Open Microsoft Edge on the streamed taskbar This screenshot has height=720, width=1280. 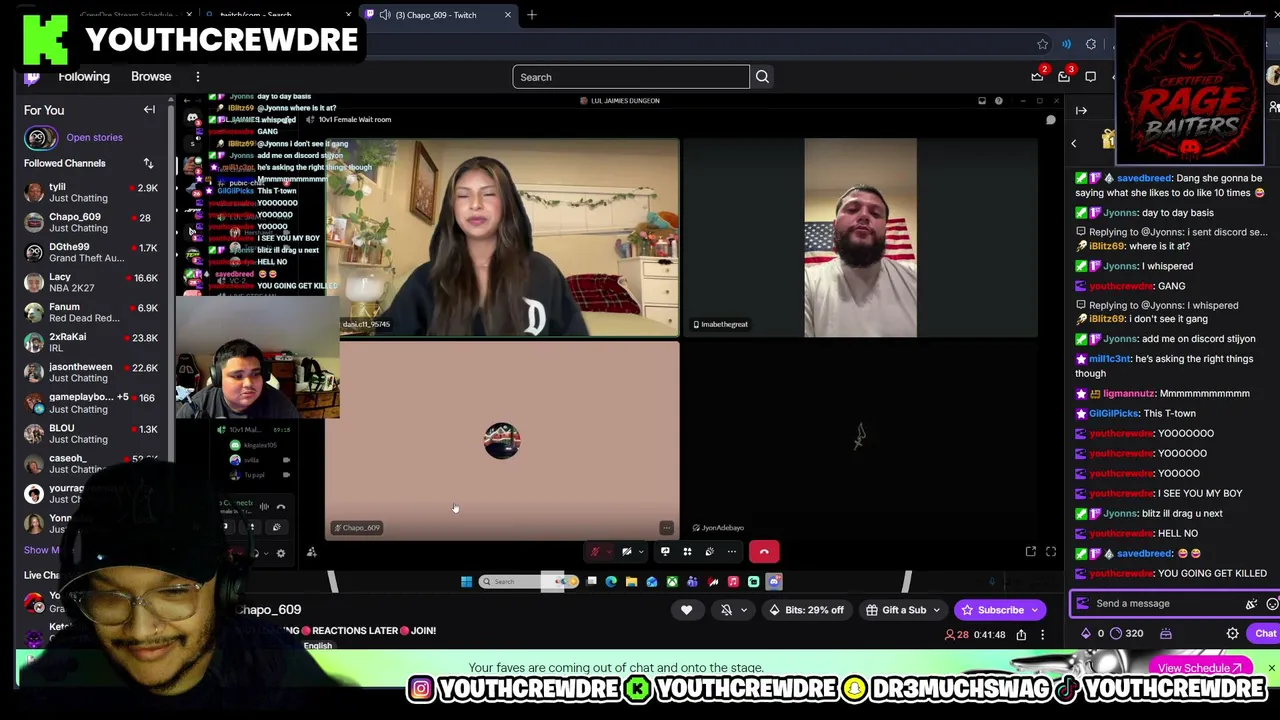click(611, 582)
